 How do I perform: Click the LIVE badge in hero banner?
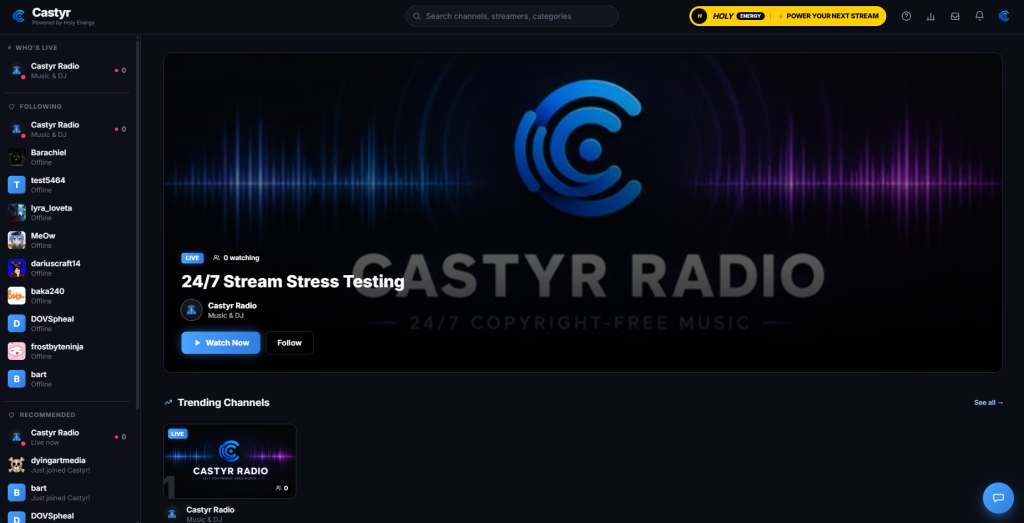click(192, 258)
